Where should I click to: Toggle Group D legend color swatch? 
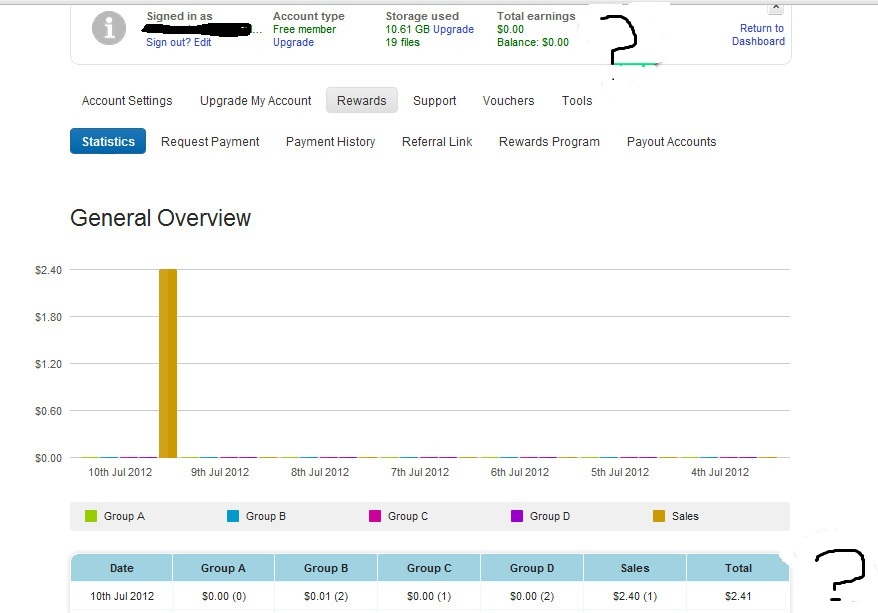click(517, 516)
